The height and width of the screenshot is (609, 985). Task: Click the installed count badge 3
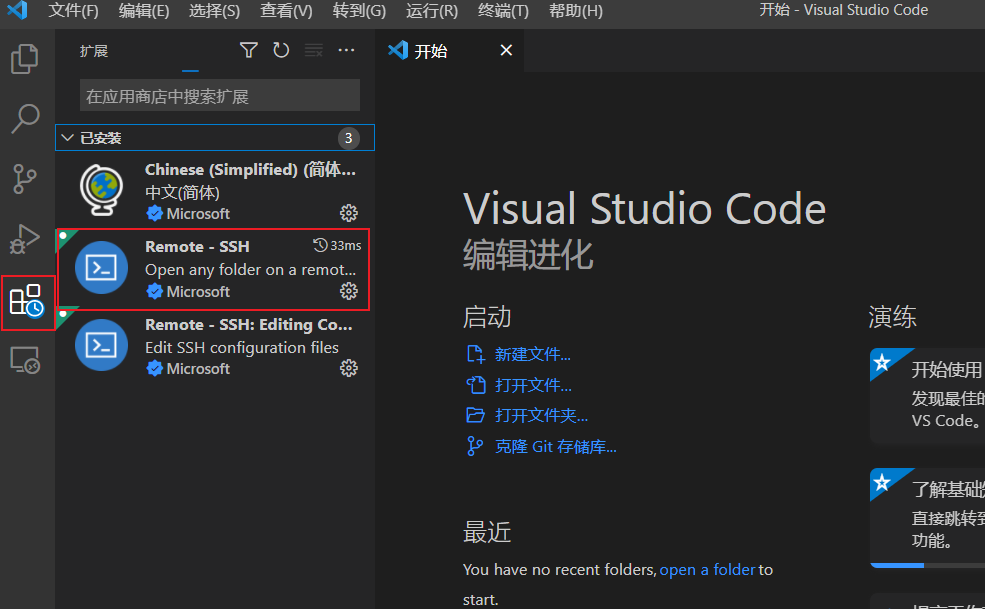point(349,138)
